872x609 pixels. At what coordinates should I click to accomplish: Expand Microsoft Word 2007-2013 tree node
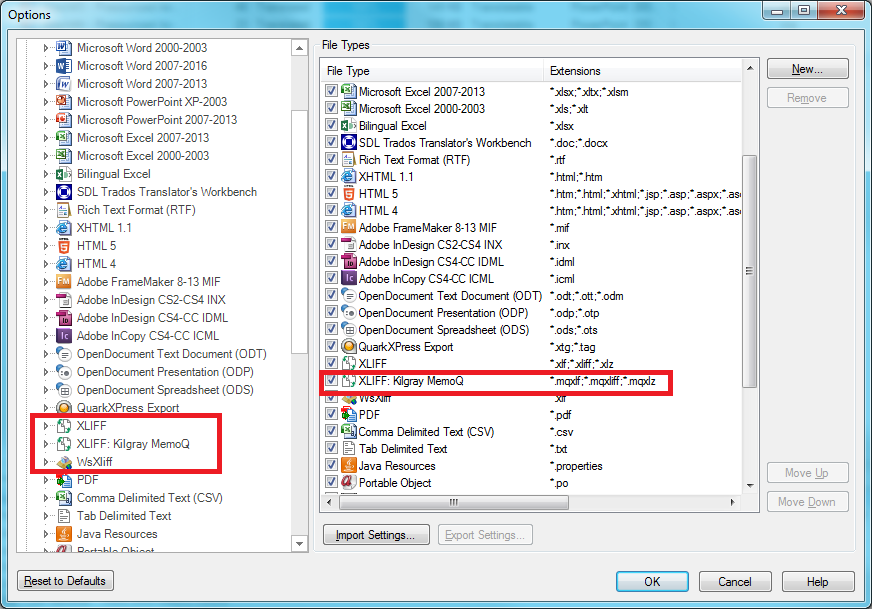point(46,84)
